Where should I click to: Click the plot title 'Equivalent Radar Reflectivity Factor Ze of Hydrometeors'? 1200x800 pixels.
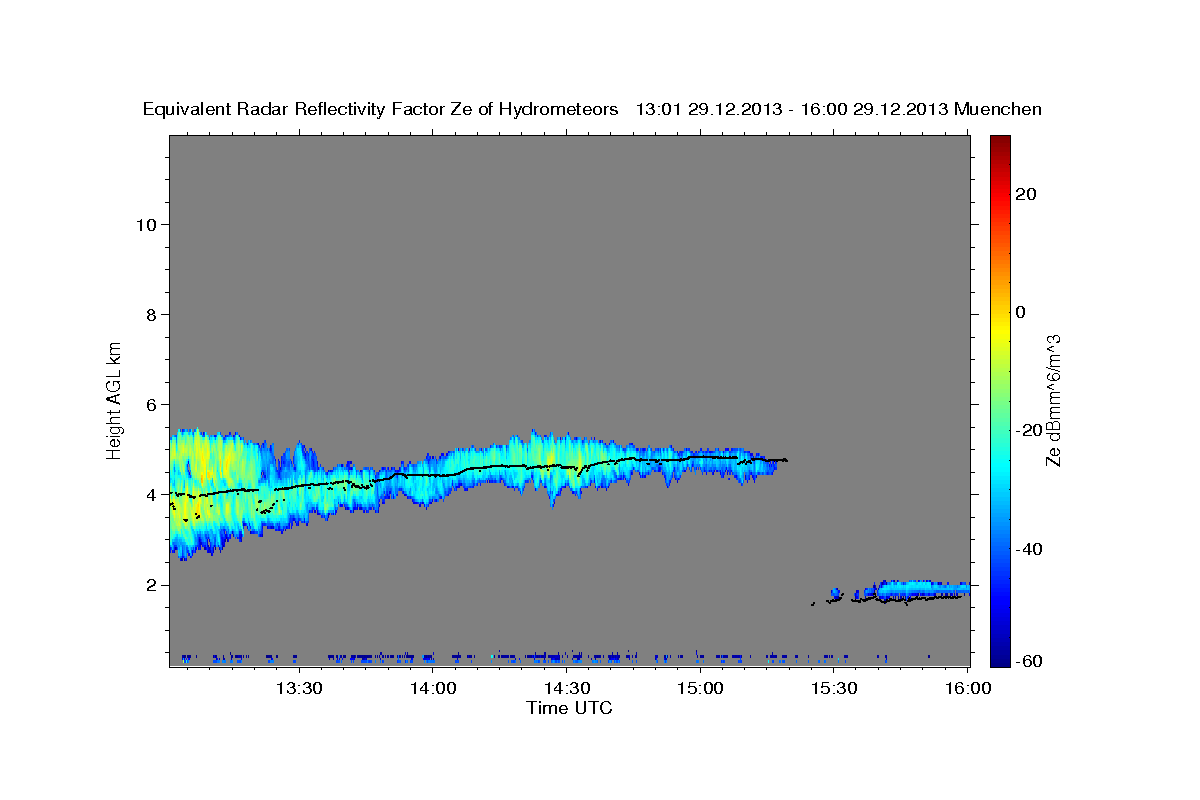[x=381, y=109]
